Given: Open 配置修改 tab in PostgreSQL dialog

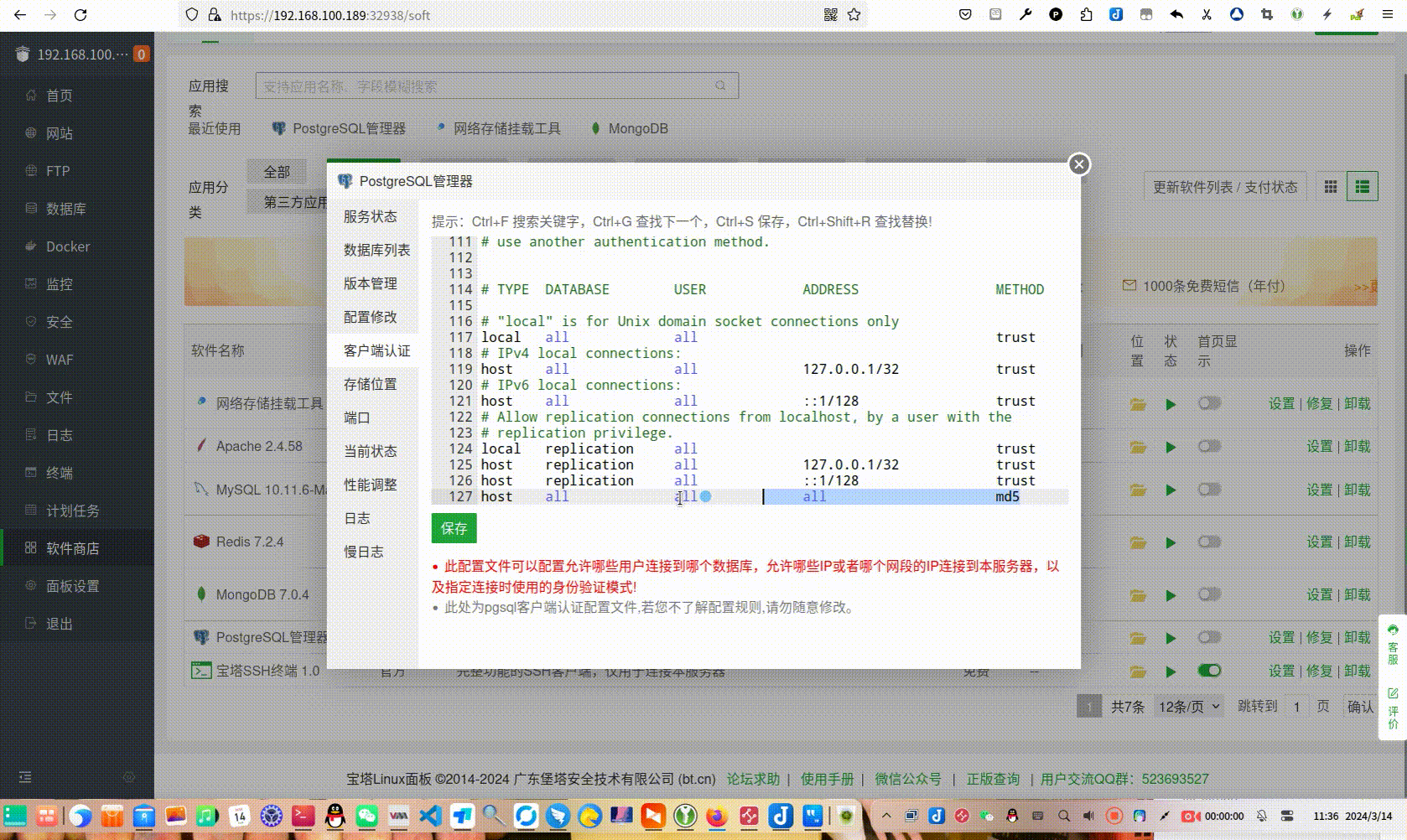Looking at the screenshot, I should pos(372,317).
